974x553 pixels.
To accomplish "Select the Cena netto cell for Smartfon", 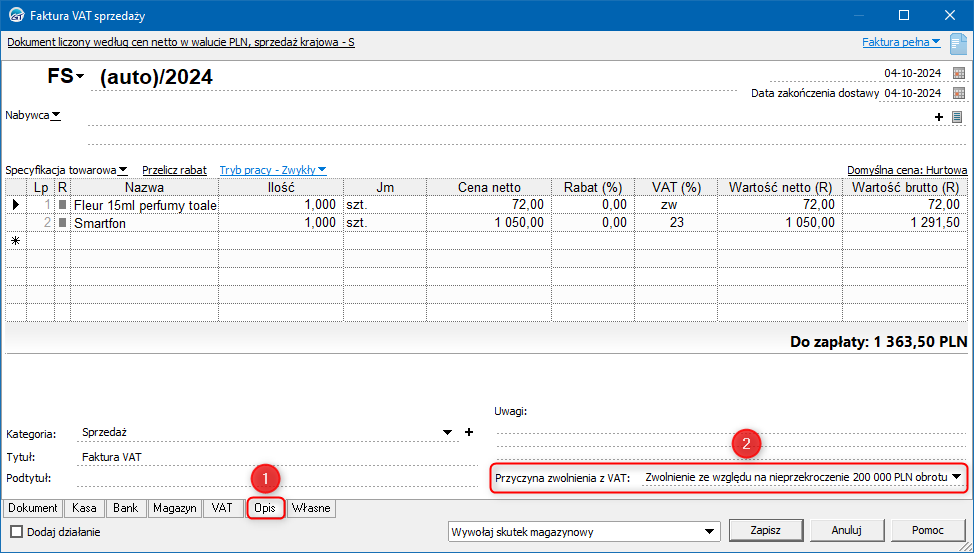I will pyautogui.click(x=487, y=223).
